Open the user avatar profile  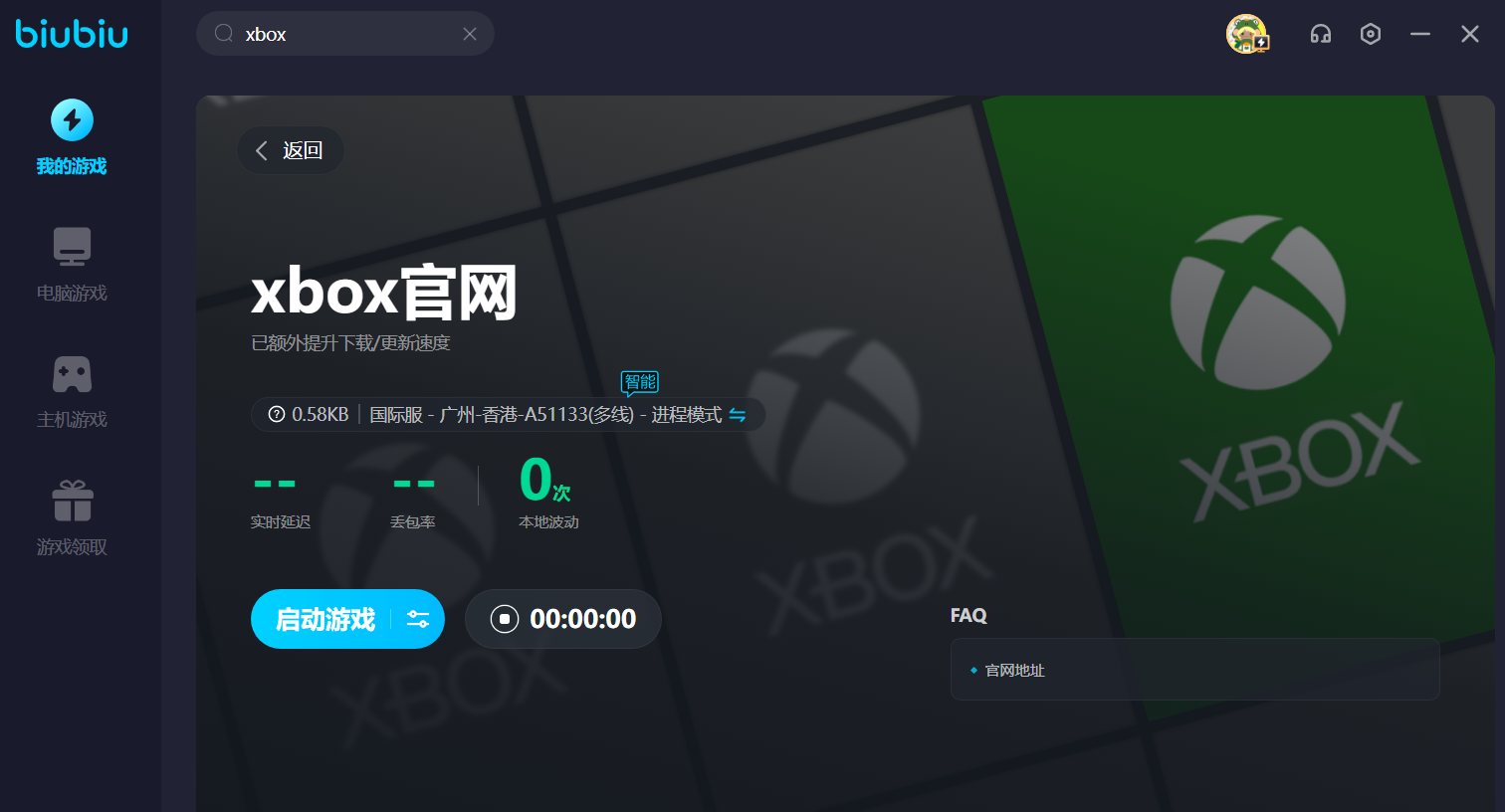1247,34
